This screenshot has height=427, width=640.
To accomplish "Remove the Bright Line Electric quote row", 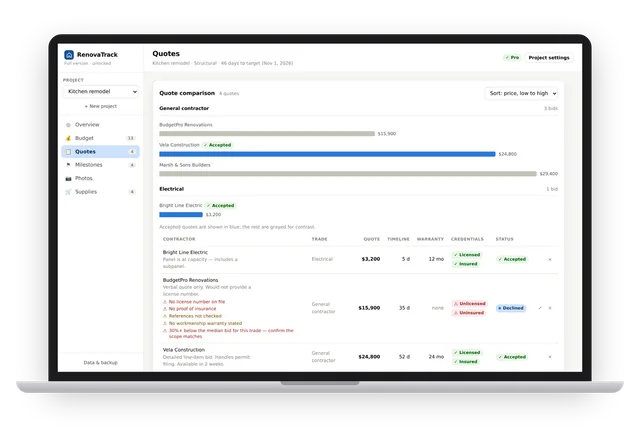I will (550, 260).
